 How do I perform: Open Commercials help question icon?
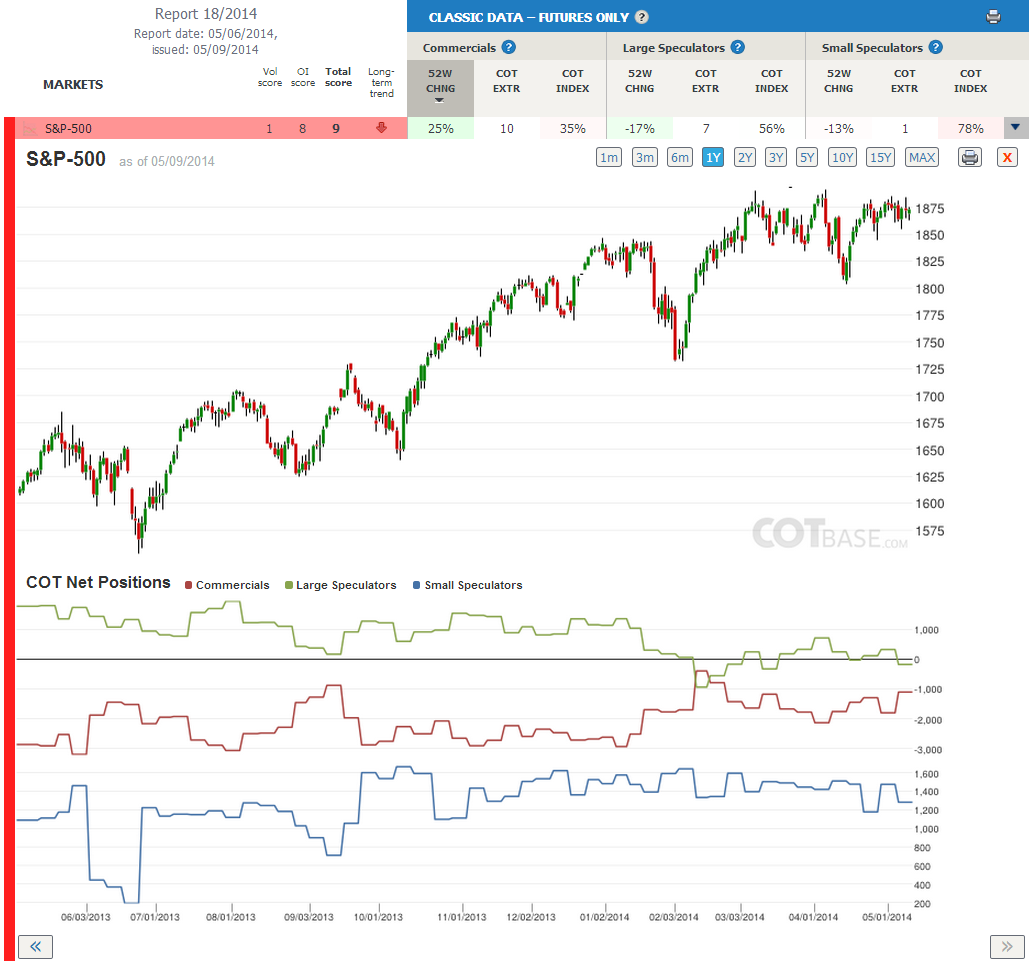[508, 47]
